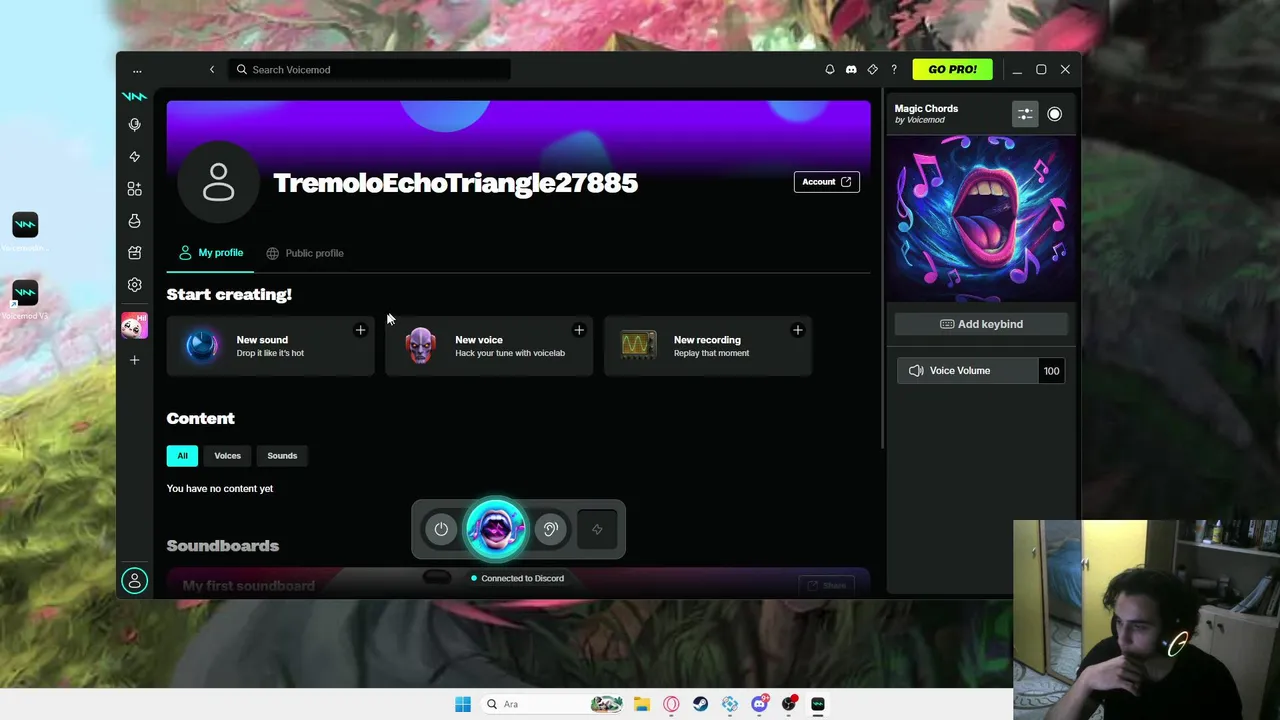This screenshot has height=720, width=1280.
Task: Open the gift box sidebar icon
Action: [135, 252]
